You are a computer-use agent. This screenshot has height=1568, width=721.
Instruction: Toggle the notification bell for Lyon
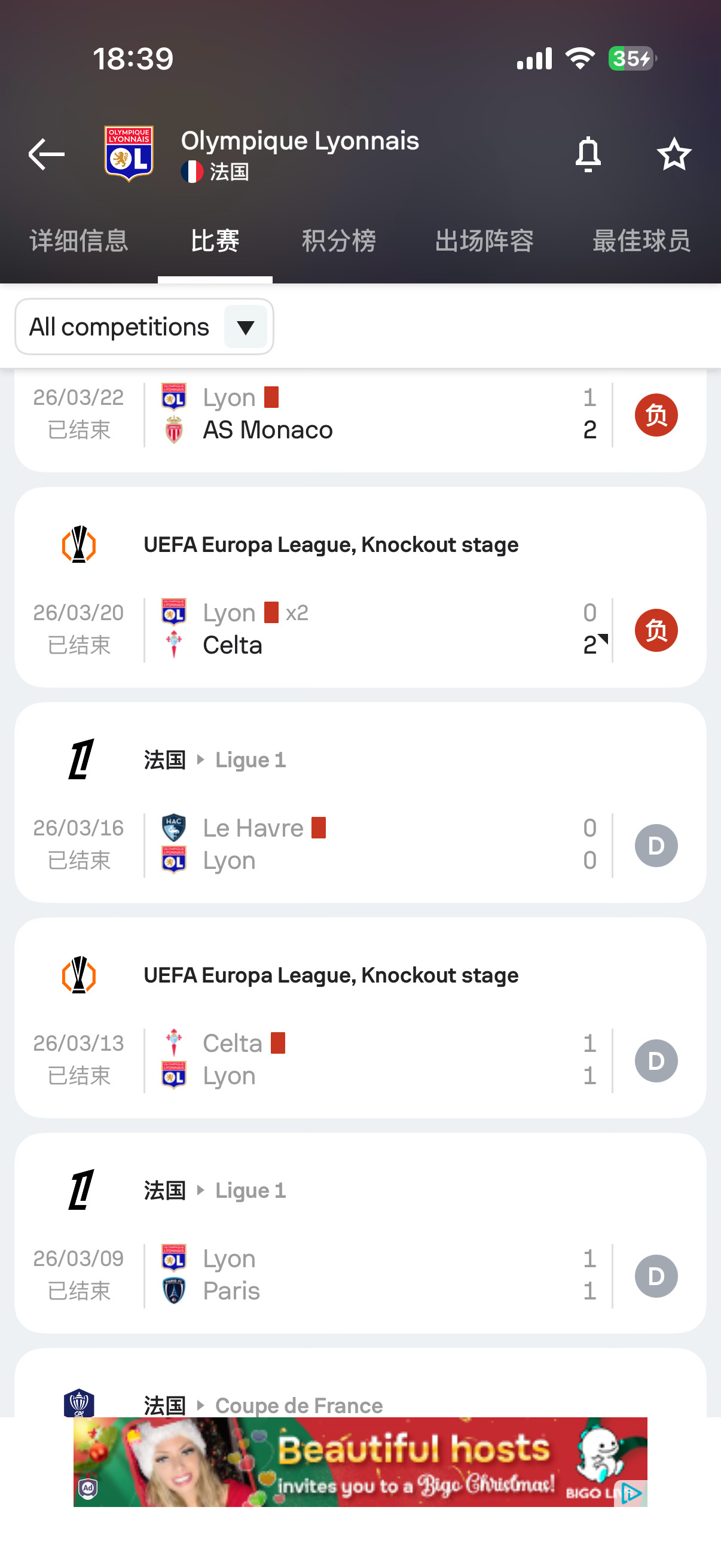[x=588, y=154]
